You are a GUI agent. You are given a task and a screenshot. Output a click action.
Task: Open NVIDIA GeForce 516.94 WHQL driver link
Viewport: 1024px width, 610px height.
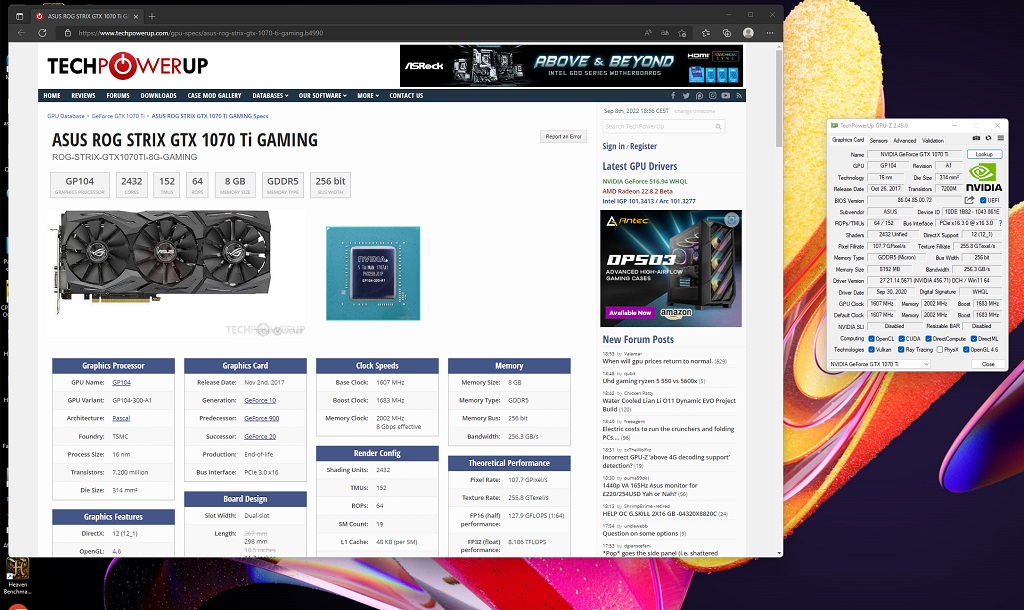coord(645,182)
